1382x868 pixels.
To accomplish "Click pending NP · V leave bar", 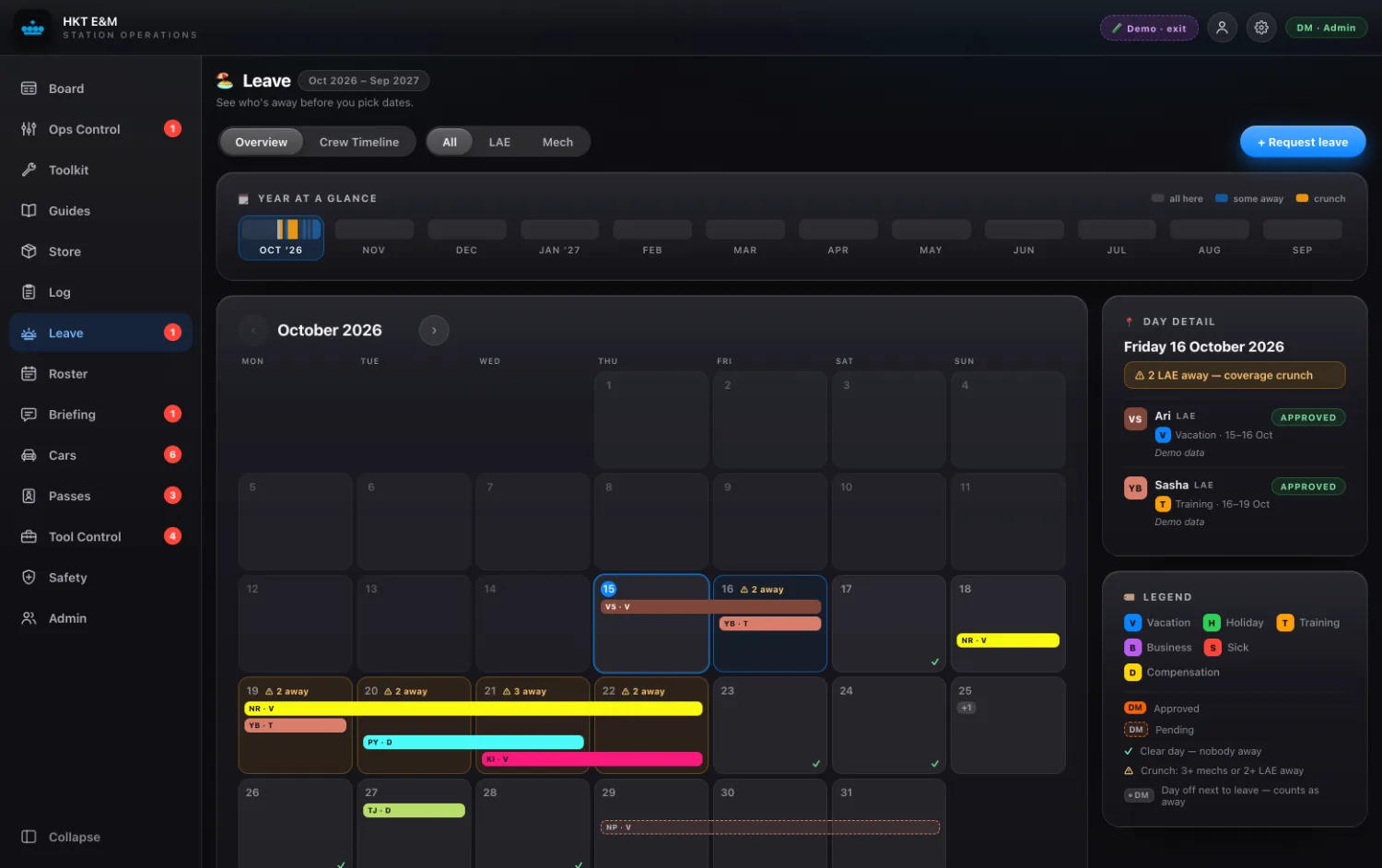I will 770,827.
